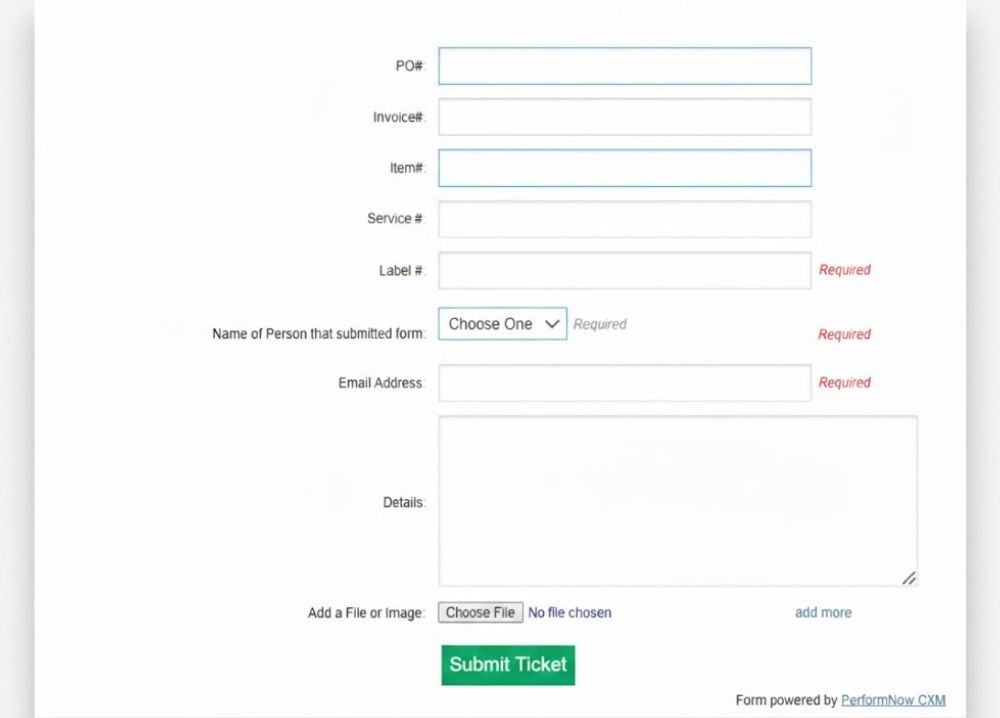Click the Name of Person that submitted form label
Image resolution: width=1000 pixels, height=718 pixels.
click(x=321, y=333)
